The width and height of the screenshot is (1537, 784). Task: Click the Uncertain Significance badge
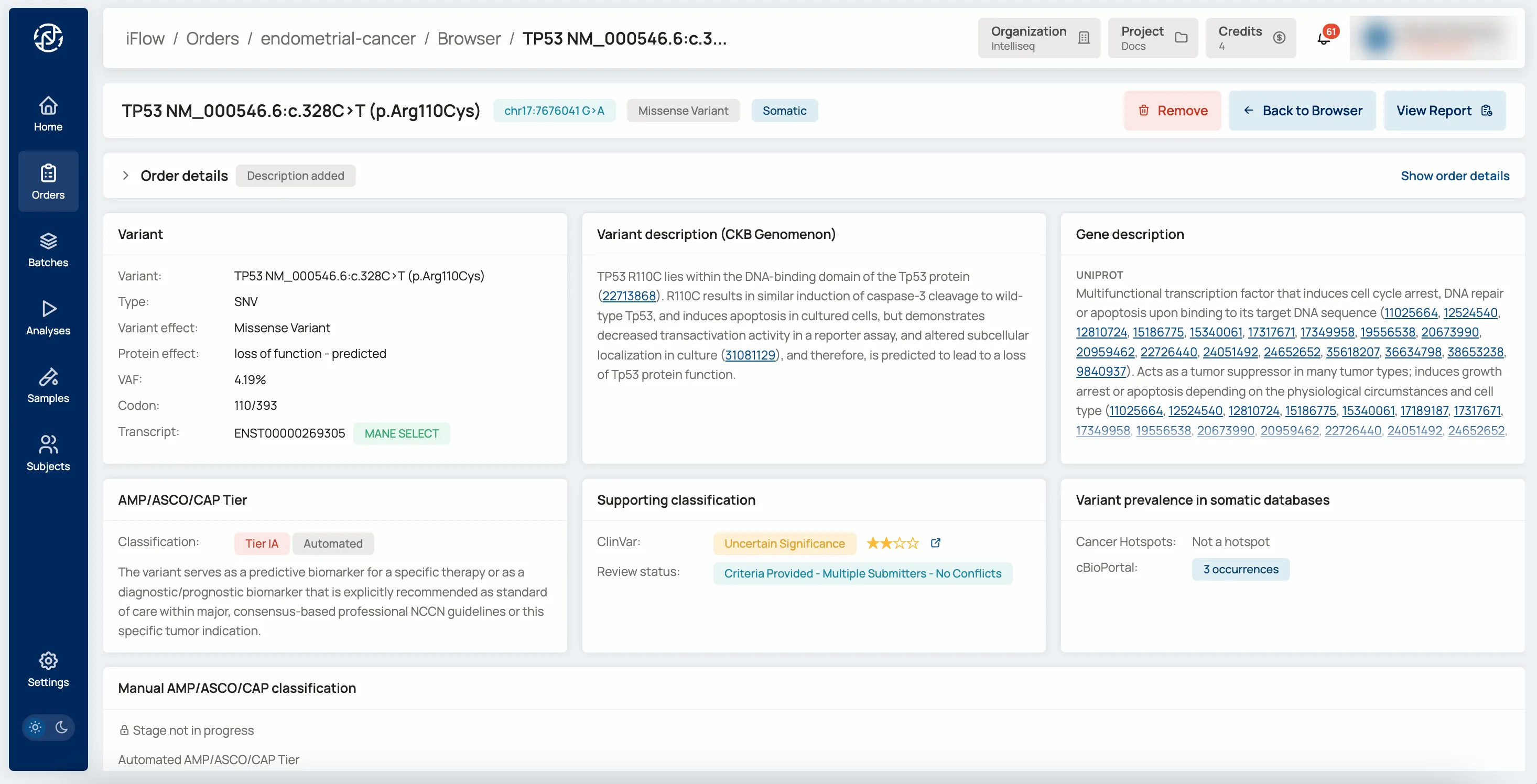click(784, 543)
